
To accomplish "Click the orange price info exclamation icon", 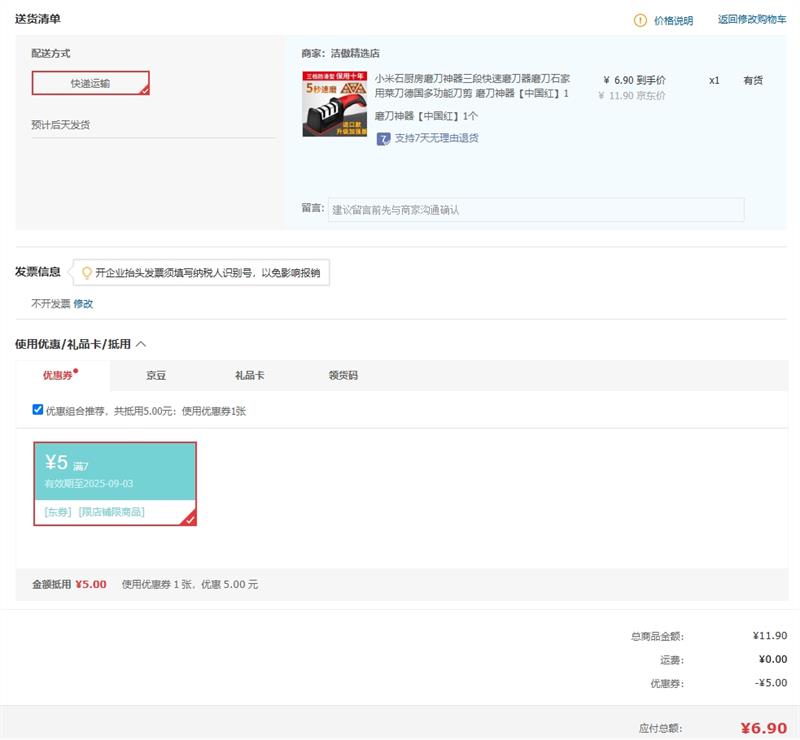I will click(640, 20).
